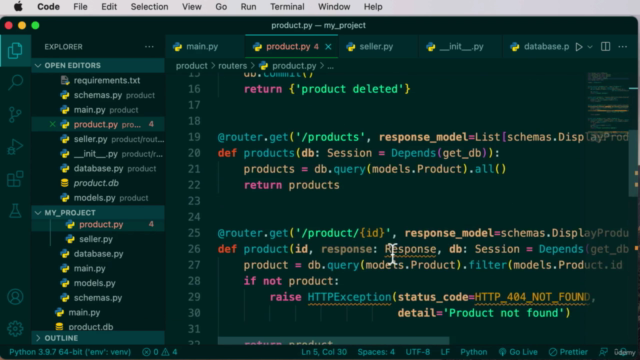Image resolution: width=640 pixels, height=360 pixels.
Task: Select database.py in MY_PROJECT tree
Action: tap(98, 254)
